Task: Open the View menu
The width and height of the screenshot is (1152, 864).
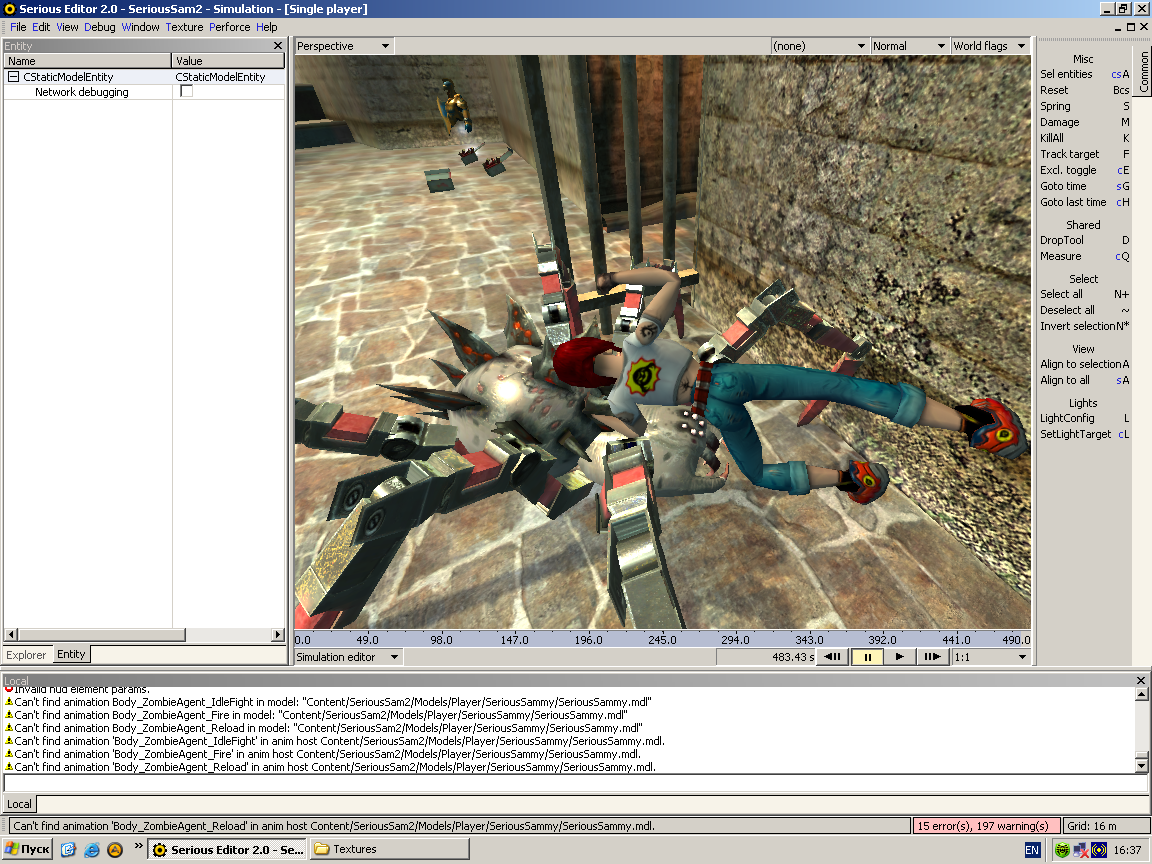Action: (x=67, y=27)
